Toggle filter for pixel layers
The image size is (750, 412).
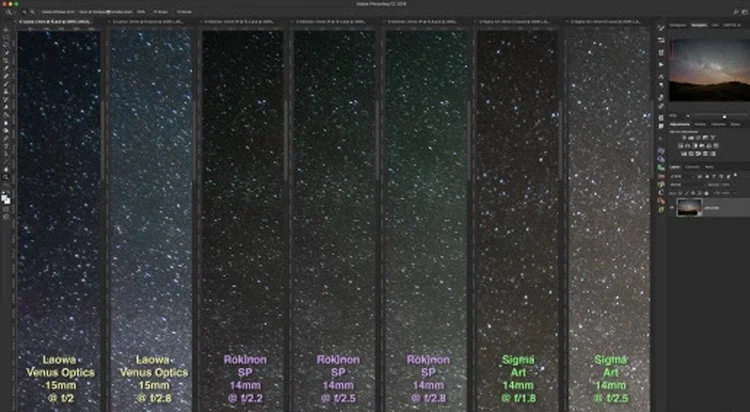coord(700,177)
